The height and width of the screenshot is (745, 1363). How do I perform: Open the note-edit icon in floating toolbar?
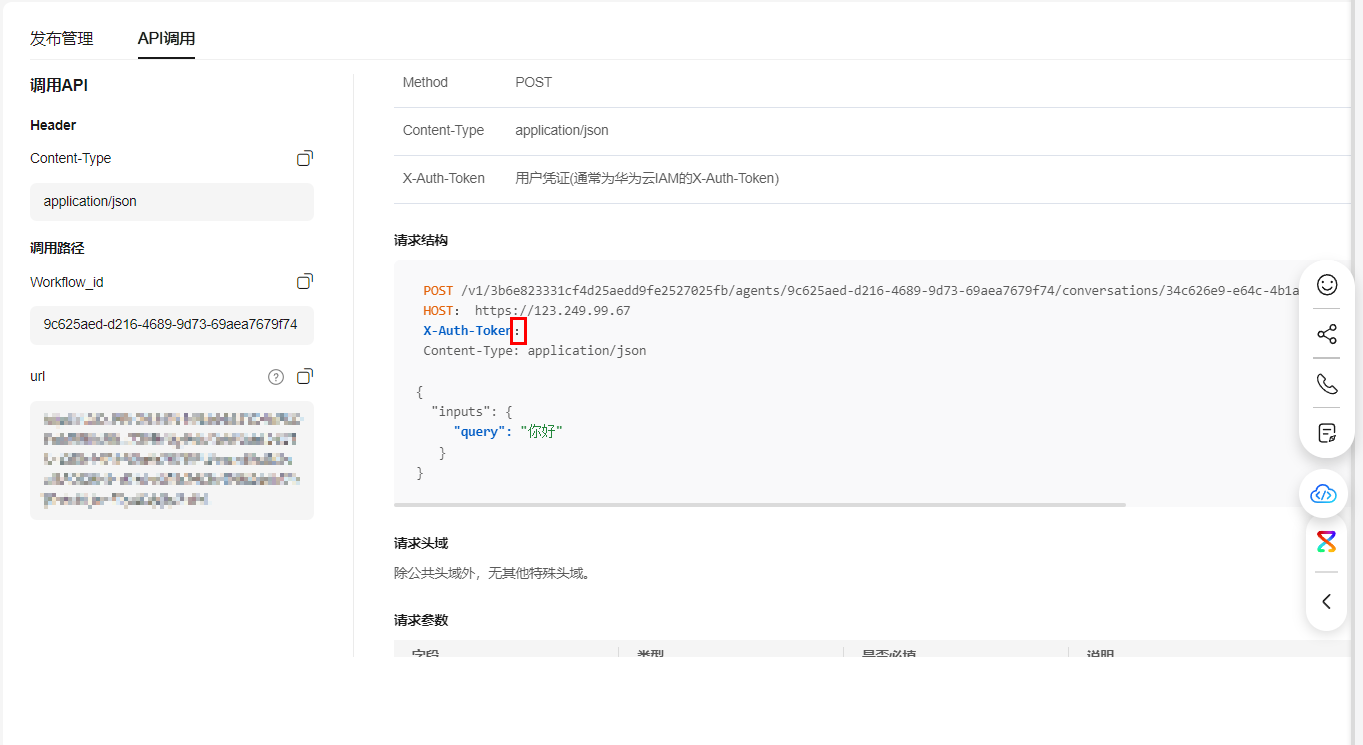point(1327,433)
